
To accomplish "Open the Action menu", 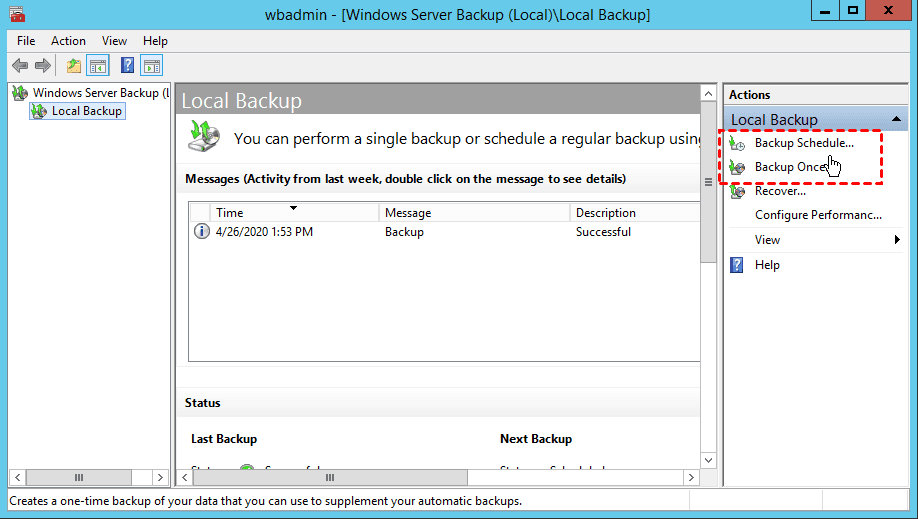I will 68,41.
